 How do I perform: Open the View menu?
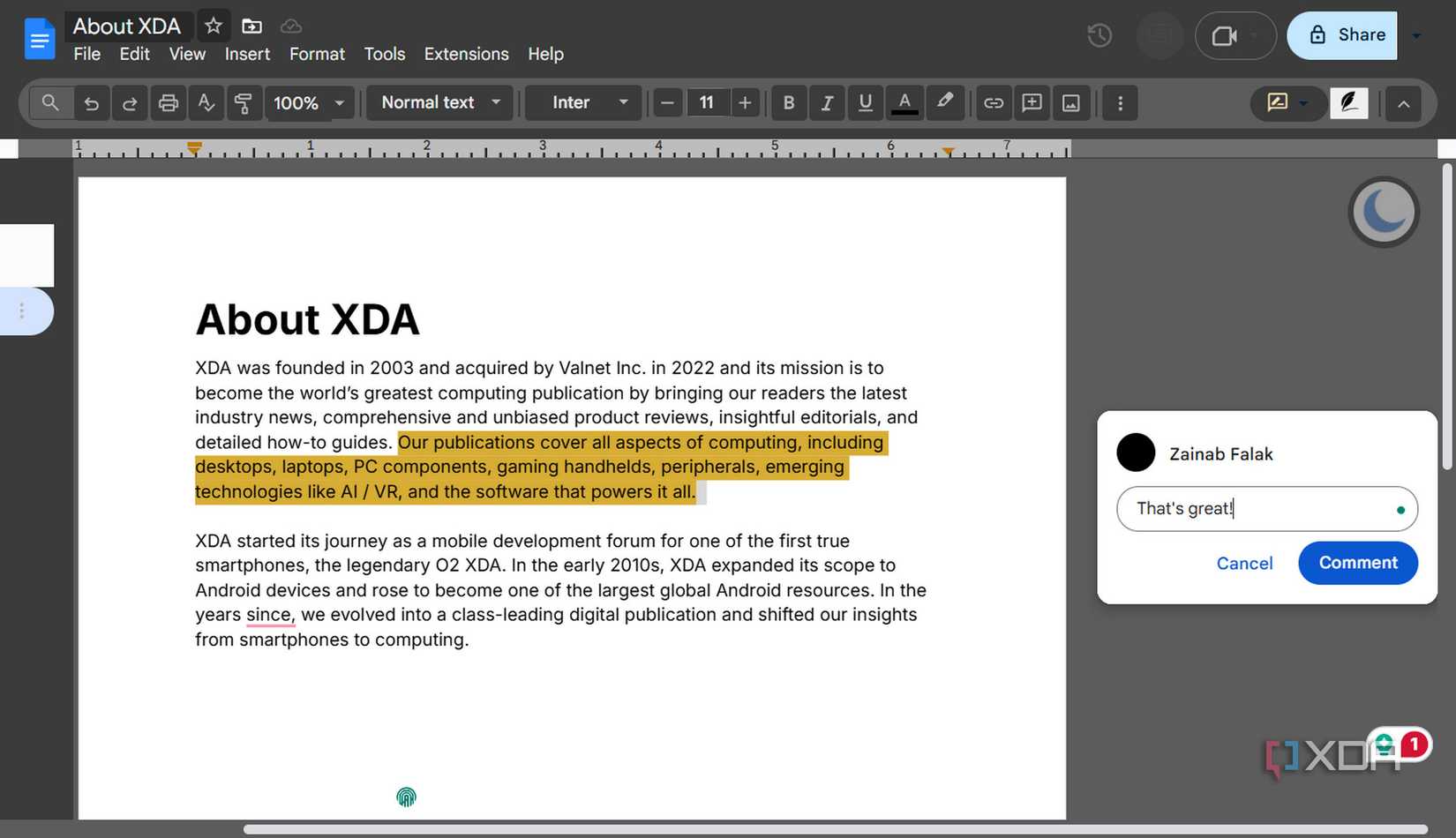click(187, 54)
